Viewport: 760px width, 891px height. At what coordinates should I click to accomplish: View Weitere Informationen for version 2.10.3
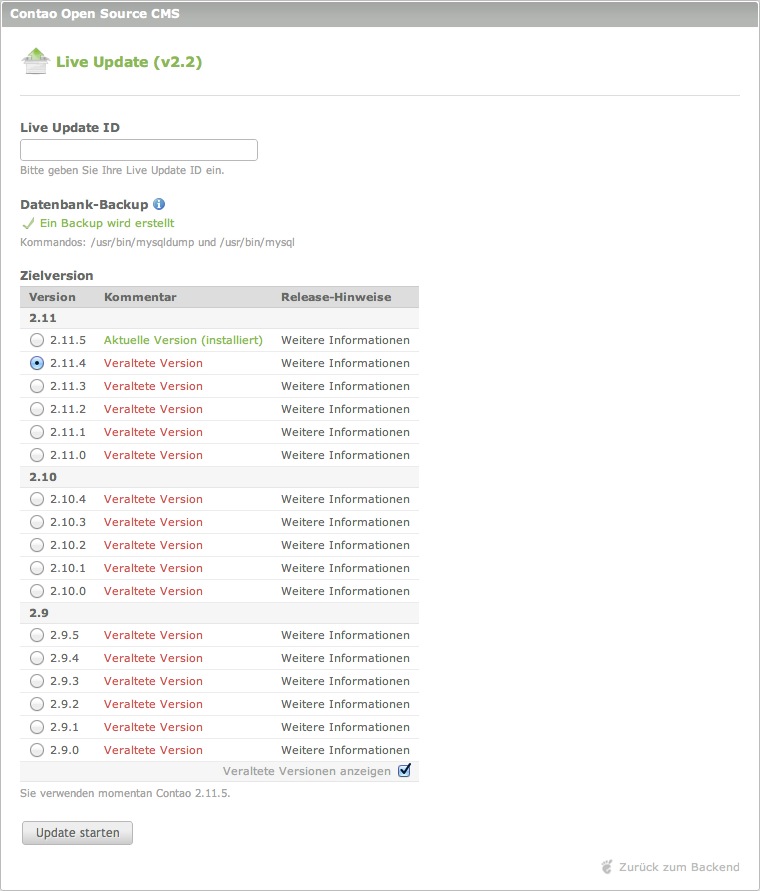345,522
